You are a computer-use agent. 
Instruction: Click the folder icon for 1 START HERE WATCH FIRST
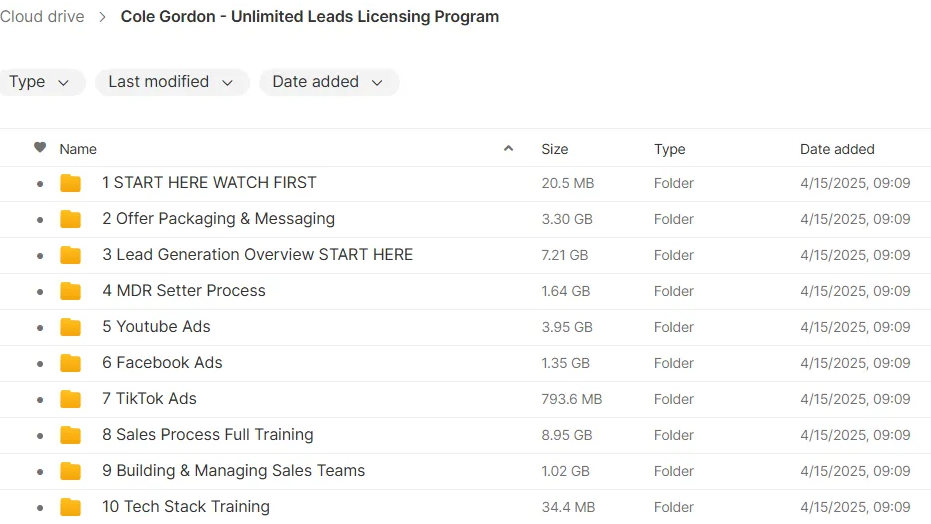(70, 183)
